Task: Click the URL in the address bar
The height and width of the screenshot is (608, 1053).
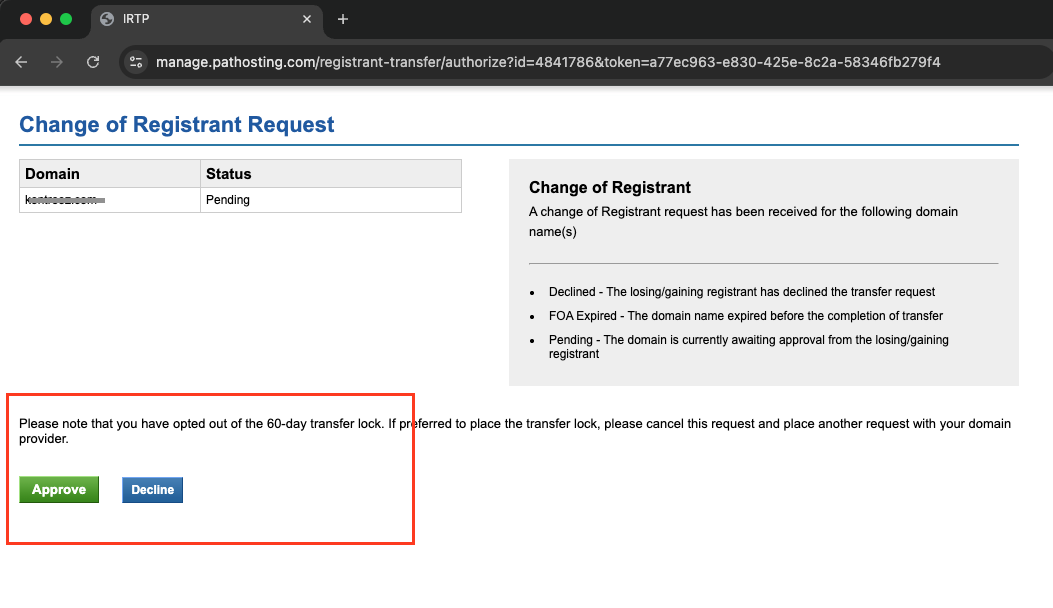Action: (548, 62)
